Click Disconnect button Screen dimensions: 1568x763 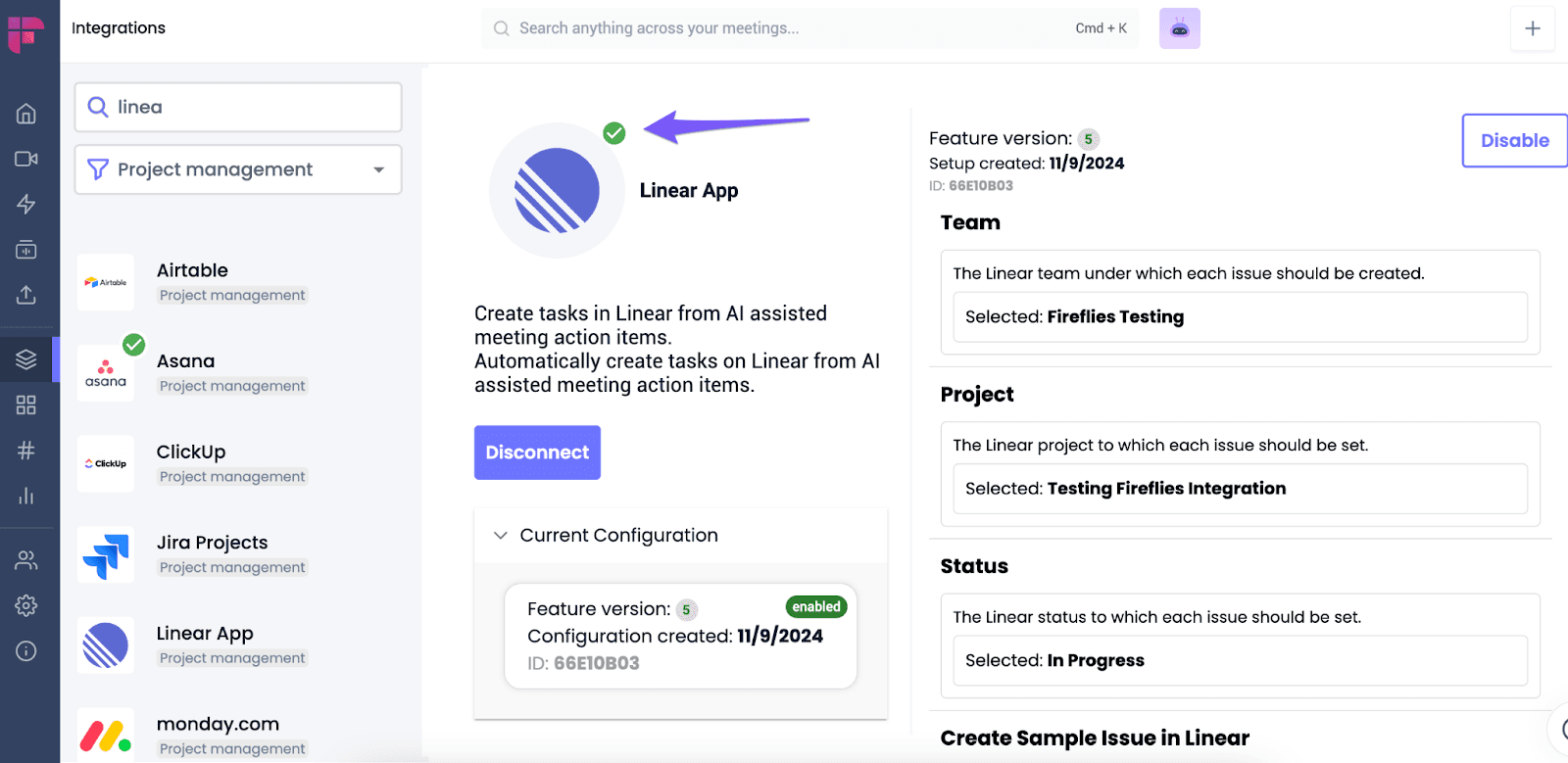tap(537, 453)
